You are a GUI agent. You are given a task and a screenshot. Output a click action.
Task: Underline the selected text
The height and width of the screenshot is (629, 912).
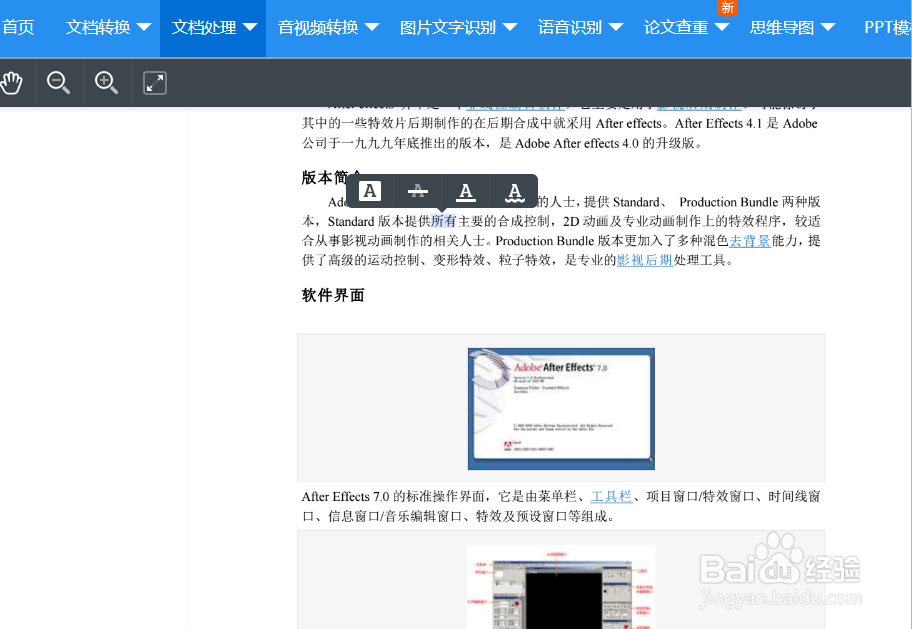(x=465, y=191)
